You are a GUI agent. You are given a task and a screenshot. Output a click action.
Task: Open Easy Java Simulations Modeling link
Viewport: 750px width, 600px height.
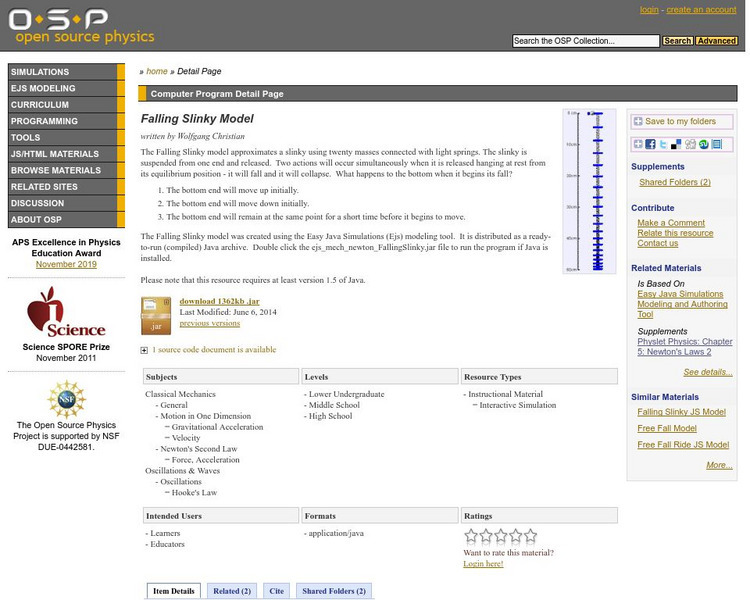coord(683,304)
